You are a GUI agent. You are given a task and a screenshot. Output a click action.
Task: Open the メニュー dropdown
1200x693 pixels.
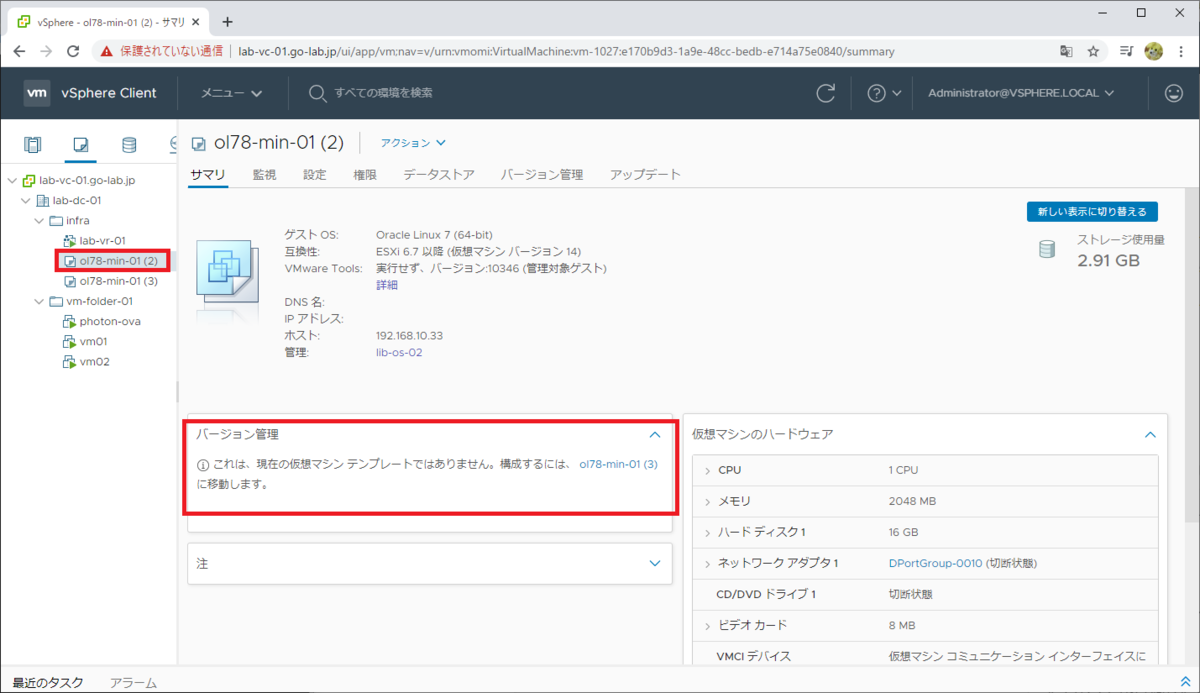pos(231,93)
